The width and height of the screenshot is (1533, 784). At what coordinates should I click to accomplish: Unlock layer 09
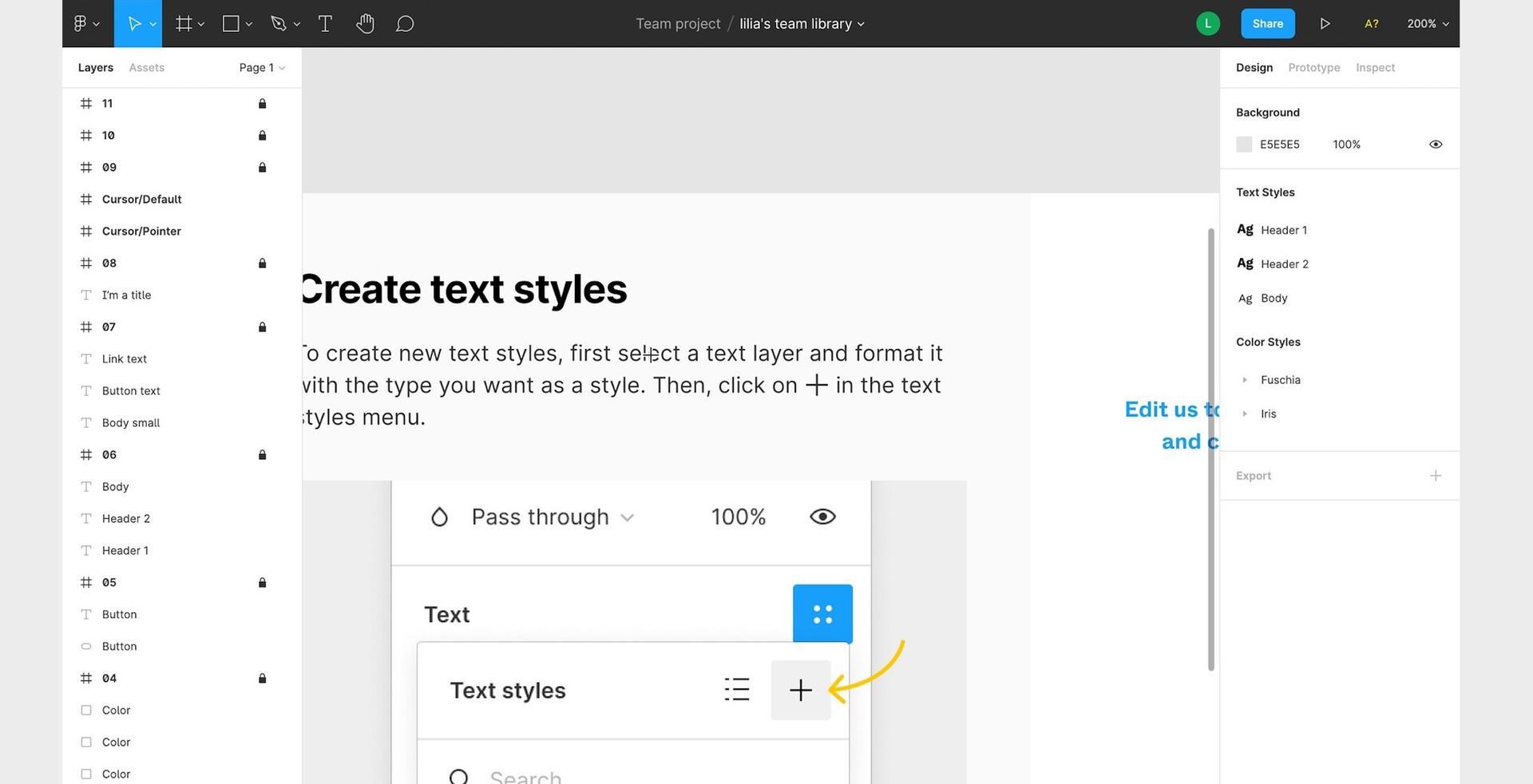coord(262,167)
